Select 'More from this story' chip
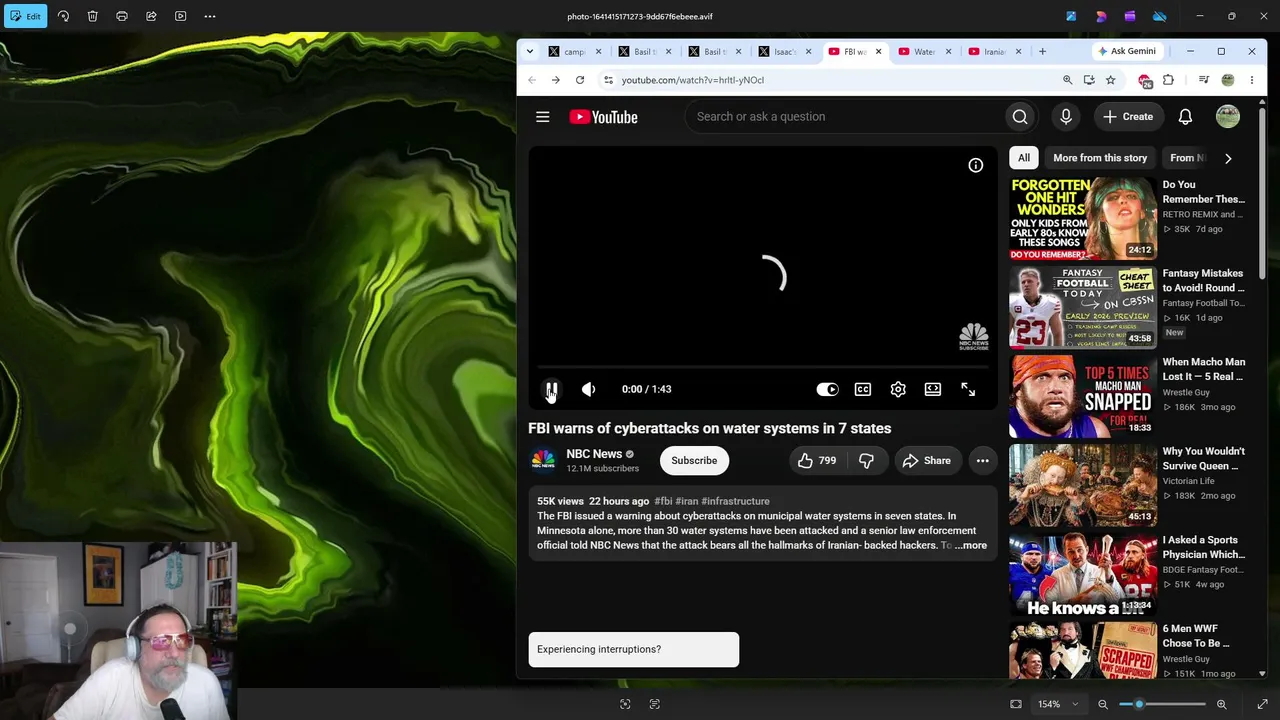Image resolution: width=1280 pixels, height=720 pixels. click(x=1100, y=158)
